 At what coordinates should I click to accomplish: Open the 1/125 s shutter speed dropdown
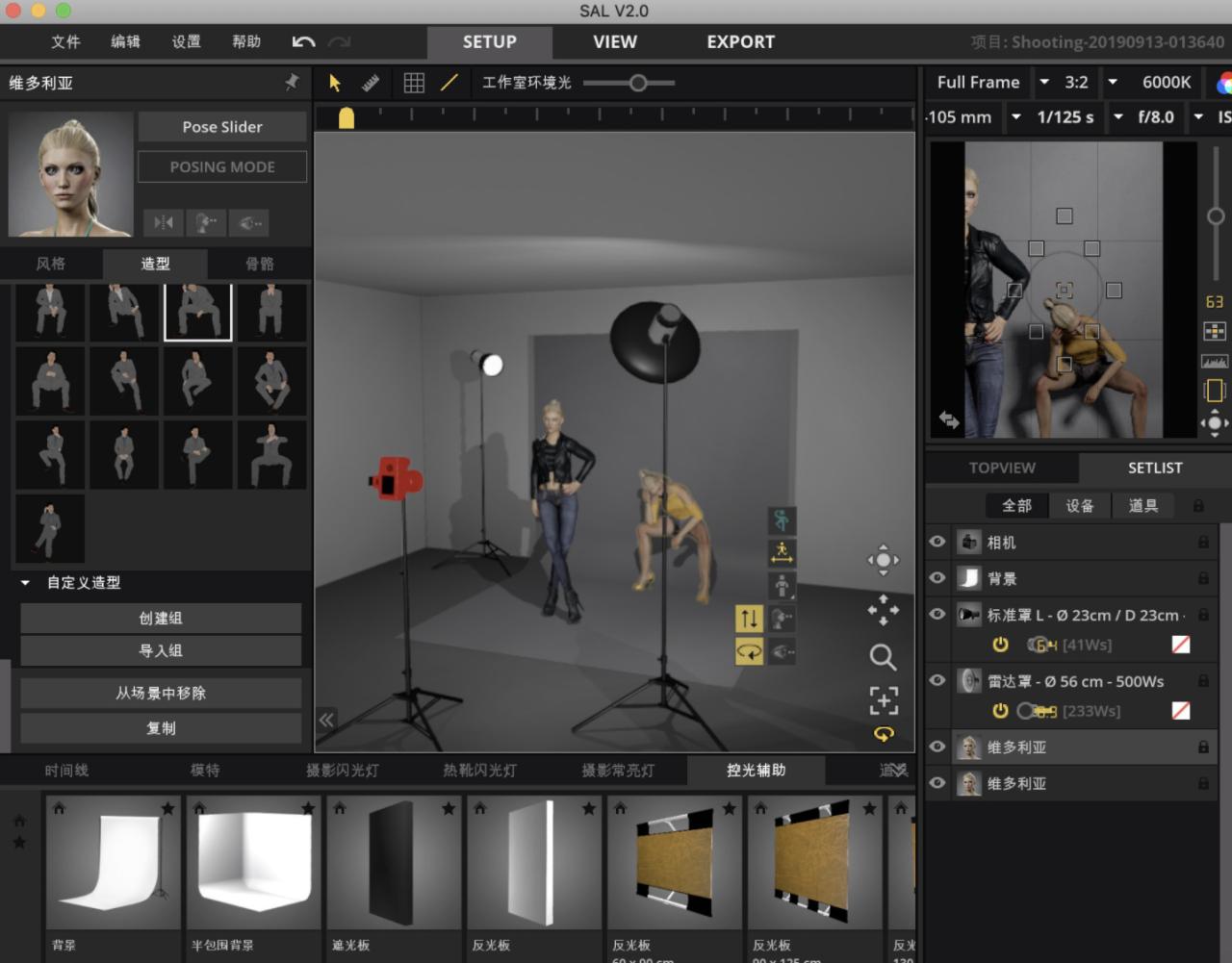(x=1118, y=117)
